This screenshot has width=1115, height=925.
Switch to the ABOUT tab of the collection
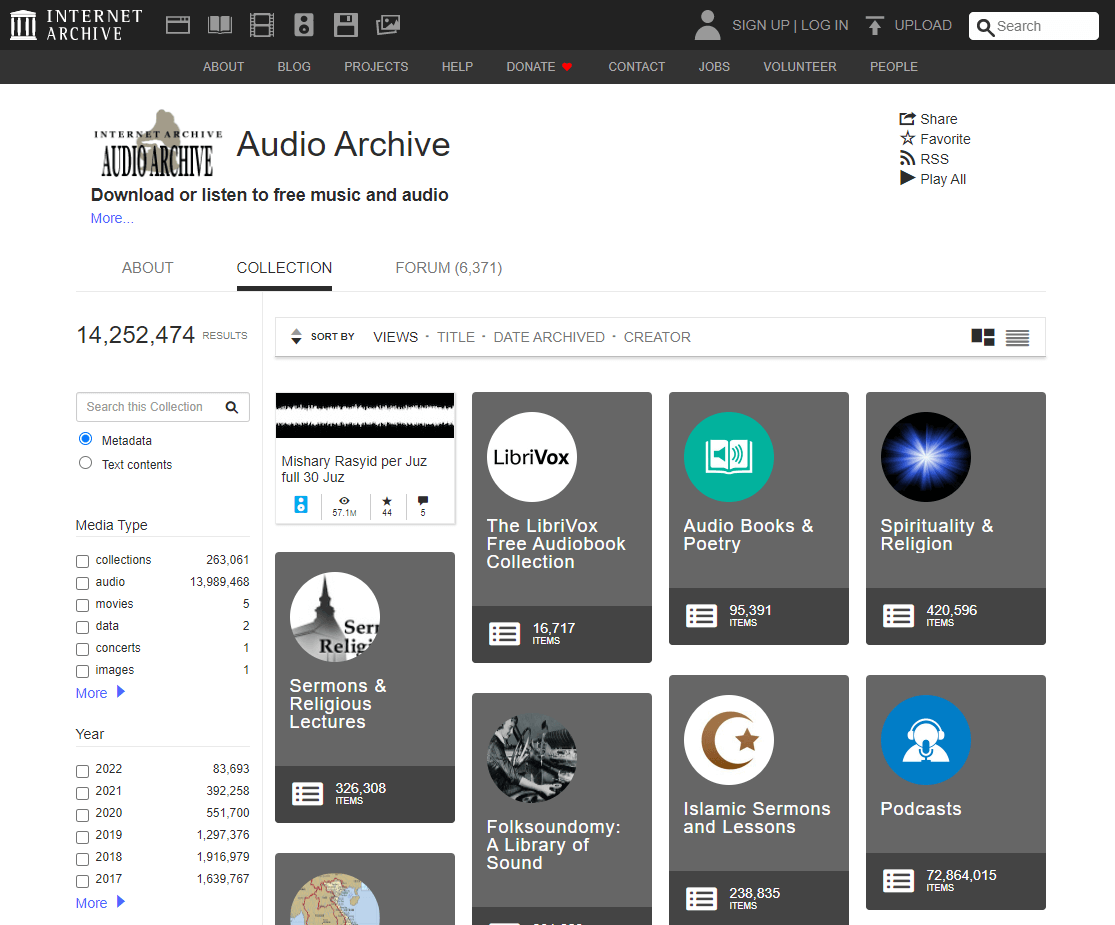147,268
